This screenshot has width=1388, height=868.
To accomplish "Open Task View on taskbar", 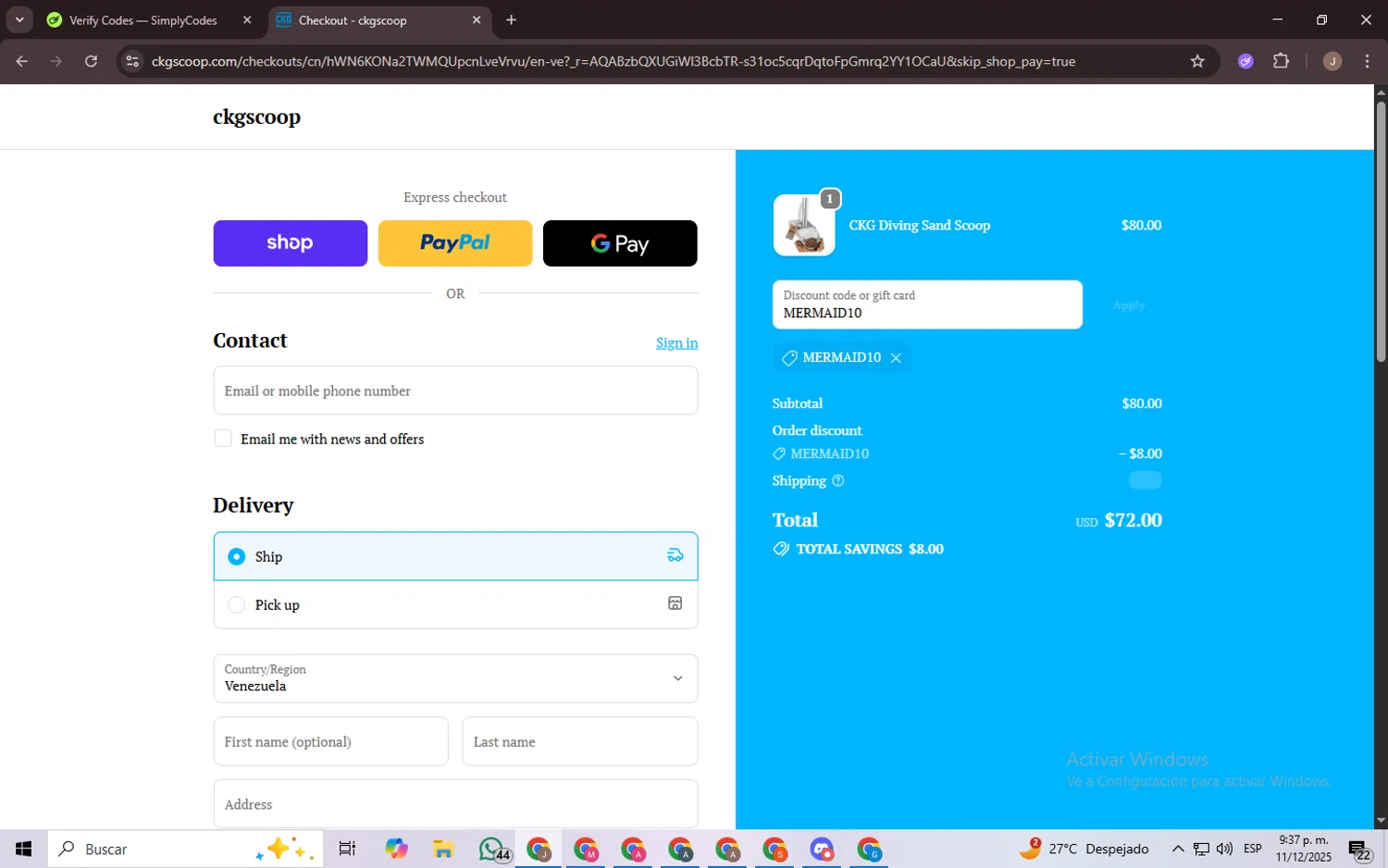I will point(347,849).
